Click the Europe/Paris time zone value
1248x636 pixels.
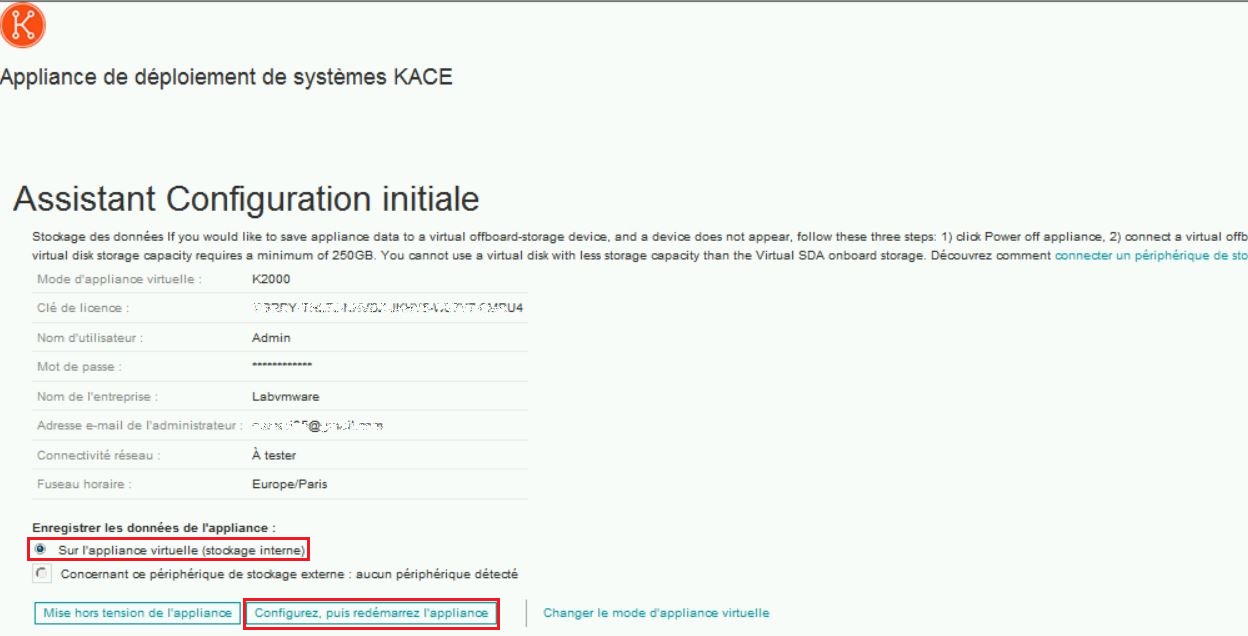290,484
